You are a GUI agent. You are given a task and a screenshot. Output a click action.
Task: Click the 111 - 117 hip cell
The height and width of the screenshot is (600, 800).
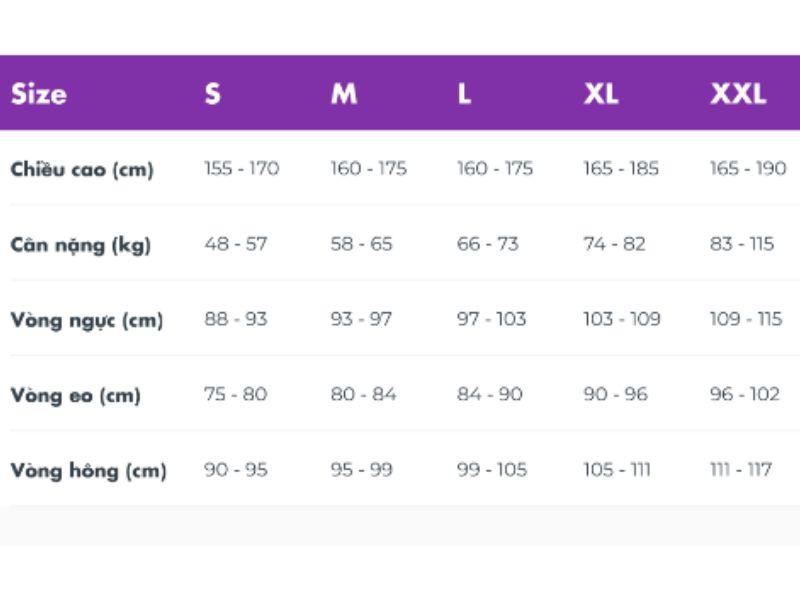(x=740, y=469)
